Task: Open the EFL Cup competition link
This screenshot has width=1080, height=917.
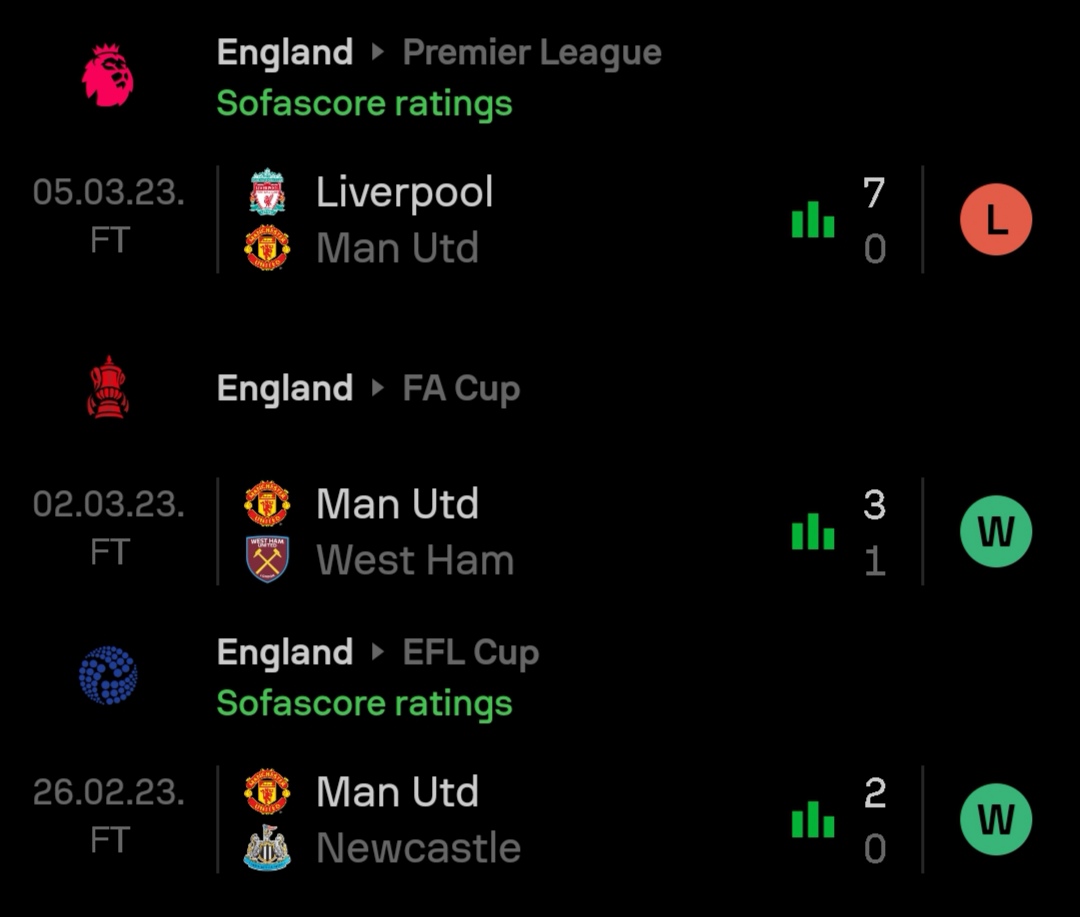Action: (471, 652)
